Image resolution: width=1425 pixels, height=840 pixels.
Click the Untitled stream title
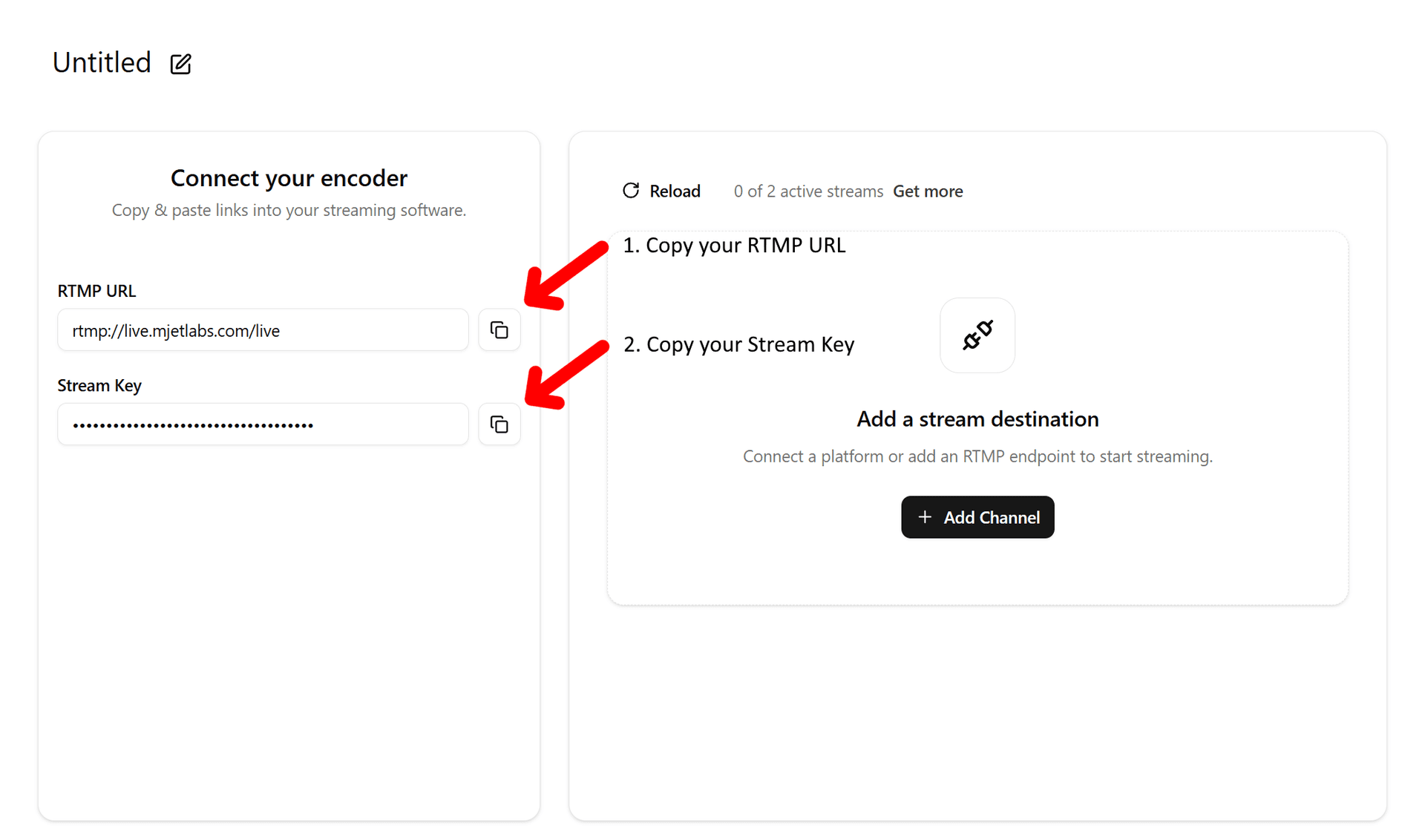point(102,63)
